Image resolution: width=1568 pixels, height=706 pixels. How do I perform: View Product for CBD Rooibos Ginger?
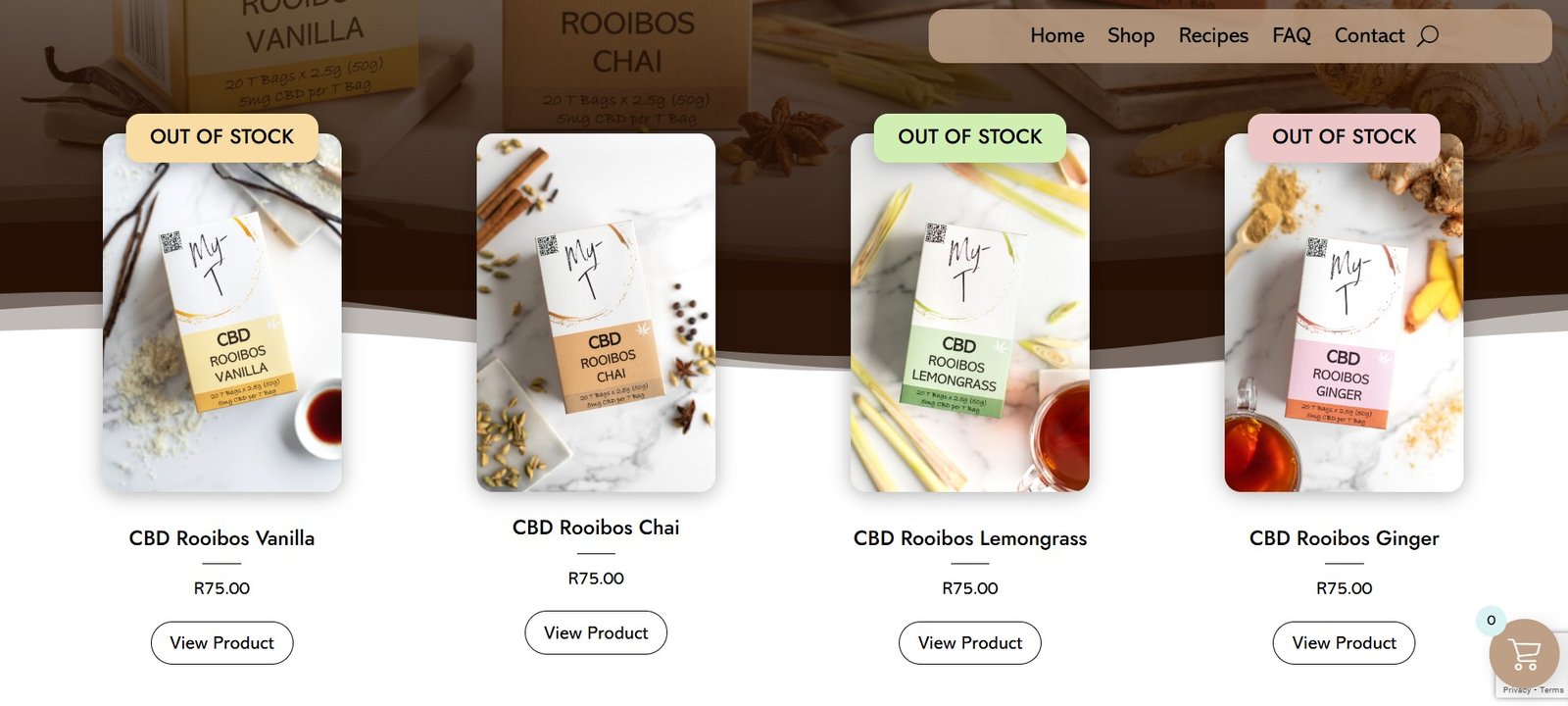tap(1344, 643)
